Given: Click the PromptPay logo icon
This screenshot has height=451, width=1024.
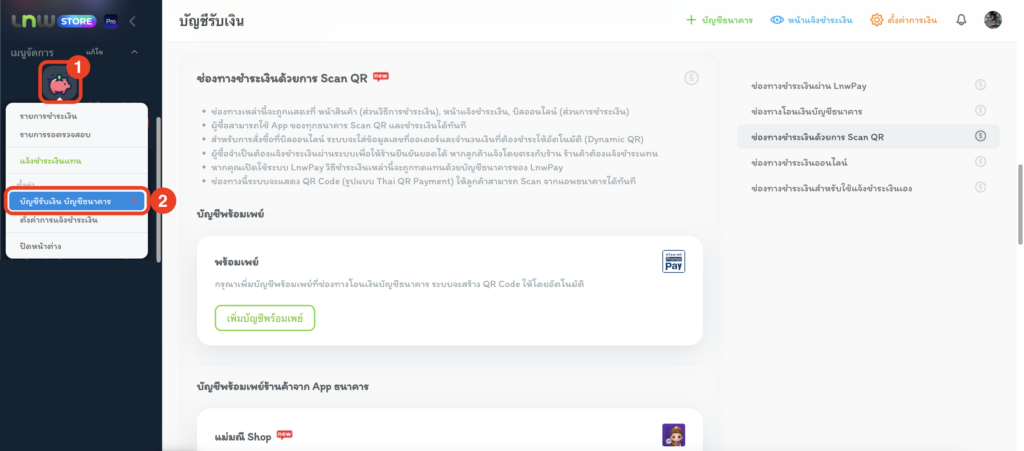Looking at the screenshot, I should 674,261.
